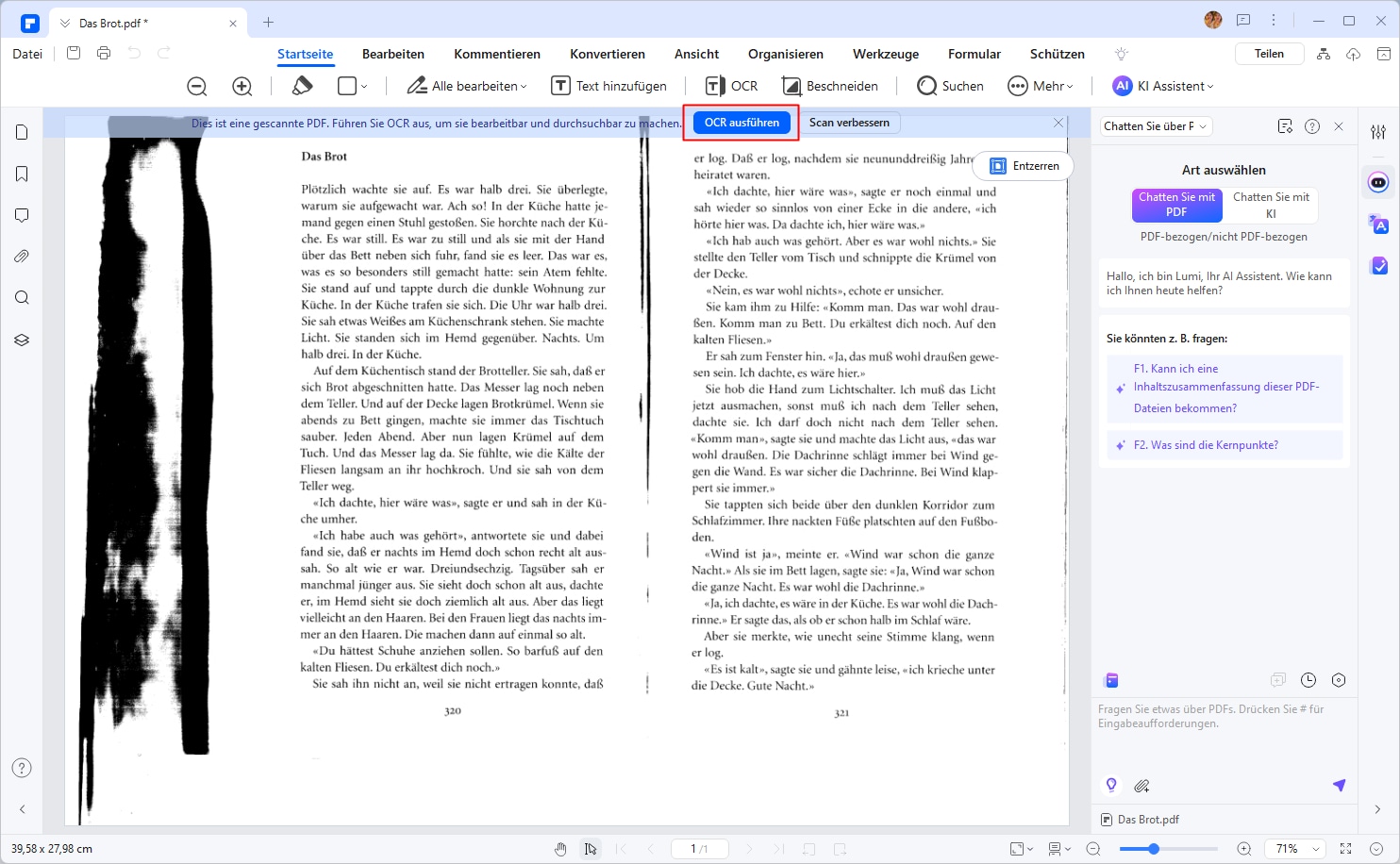
Task: Open the 71% zoom level dropdown
Action: (1295, 849)
